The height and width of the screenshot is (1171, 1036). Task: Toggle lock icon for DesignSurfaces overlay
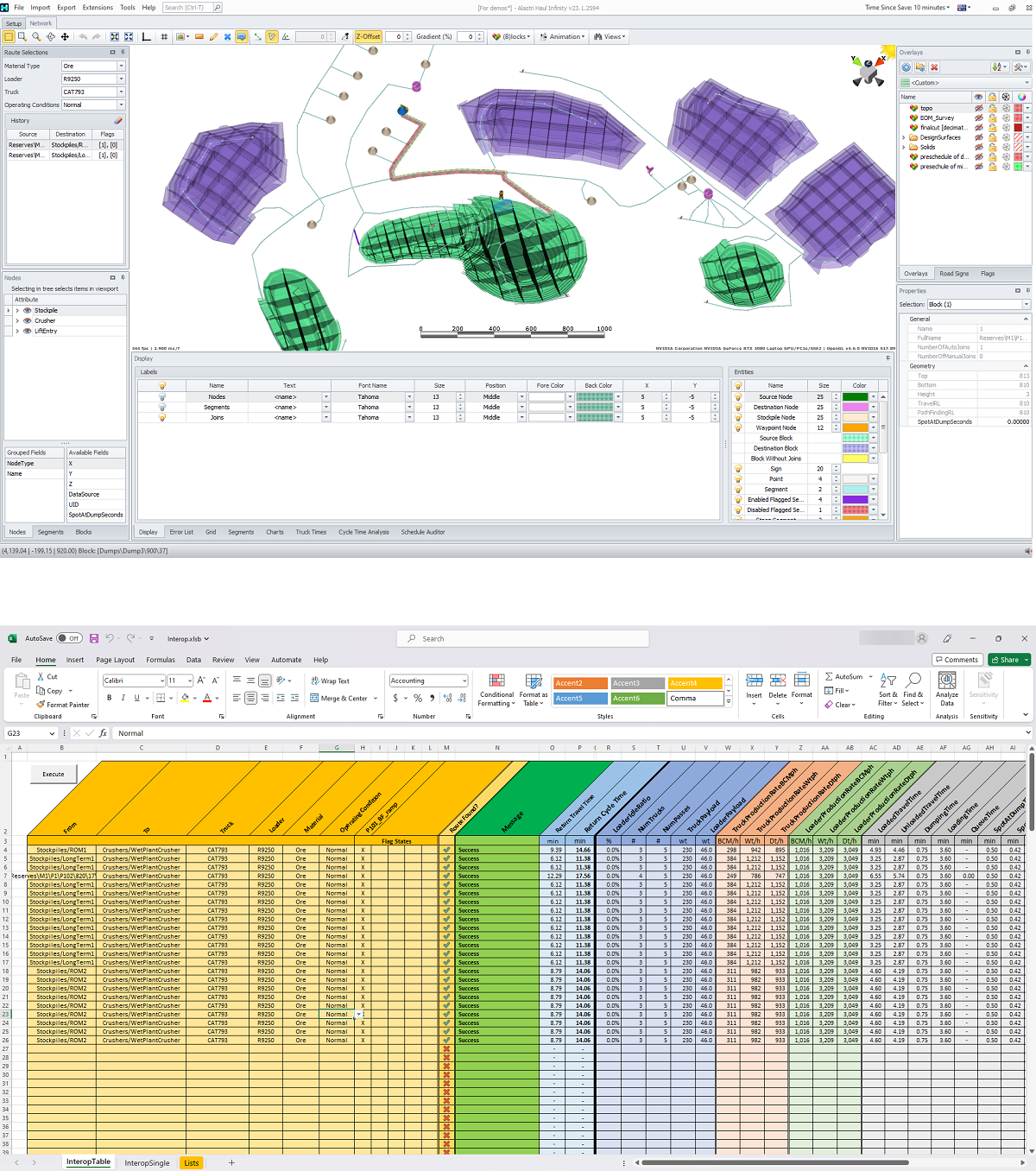pyautogui.click(x=993, y=137)
